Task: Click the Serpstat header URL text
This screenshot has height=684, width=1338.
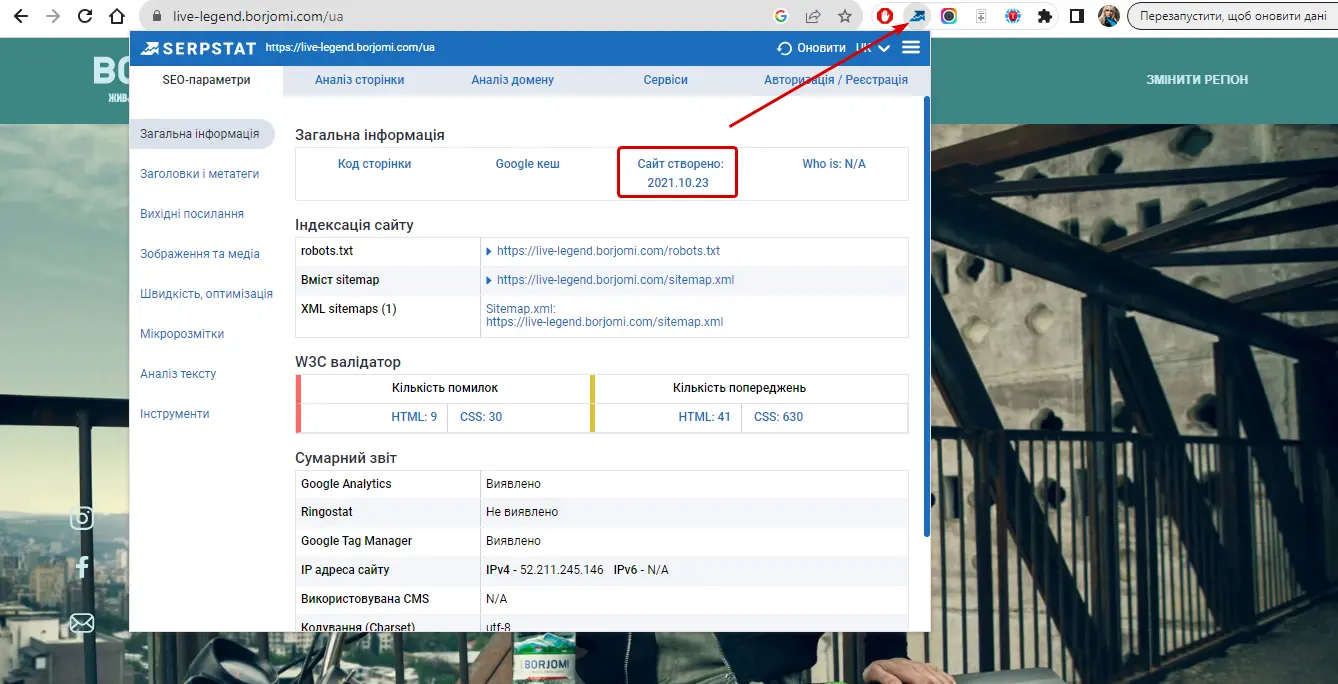Action: [350, 47]
